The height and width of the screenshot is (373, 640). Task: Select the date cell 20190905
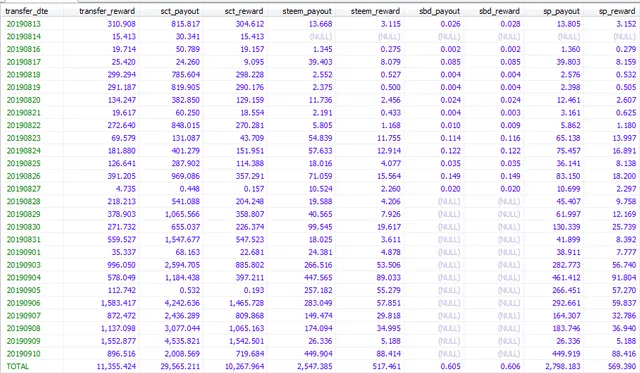pyautogui.click(x=24, y=290)
